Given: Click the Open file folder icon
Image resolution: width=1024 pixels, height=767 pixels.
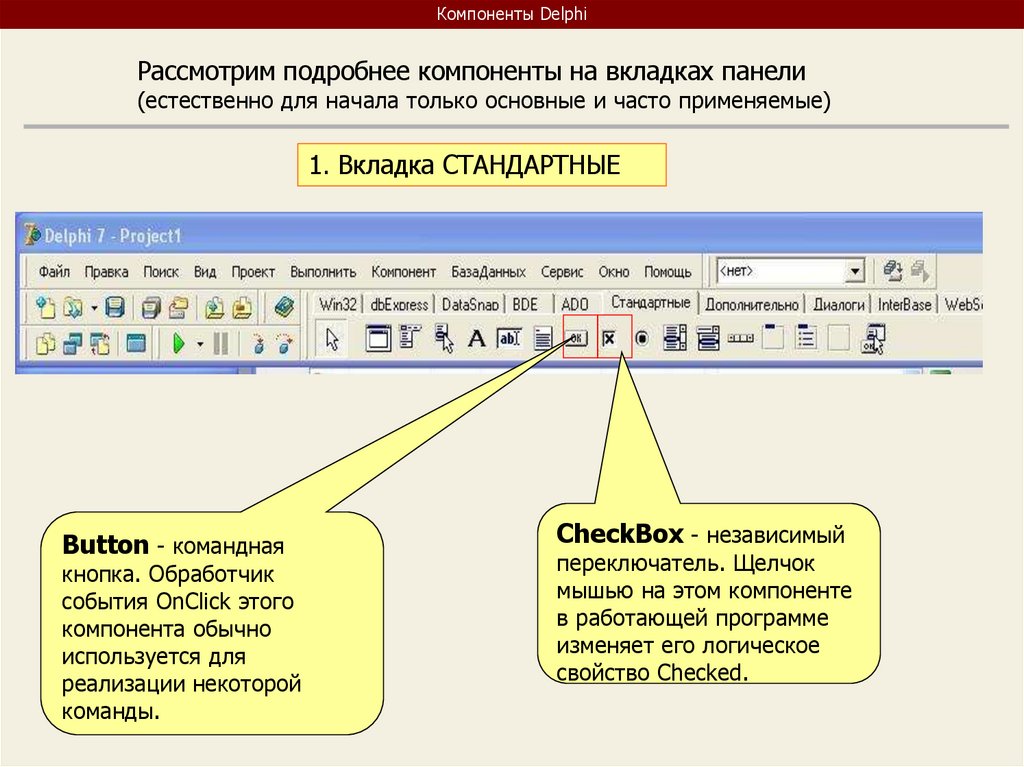Looking at the screenshot, I should [72, 306].
